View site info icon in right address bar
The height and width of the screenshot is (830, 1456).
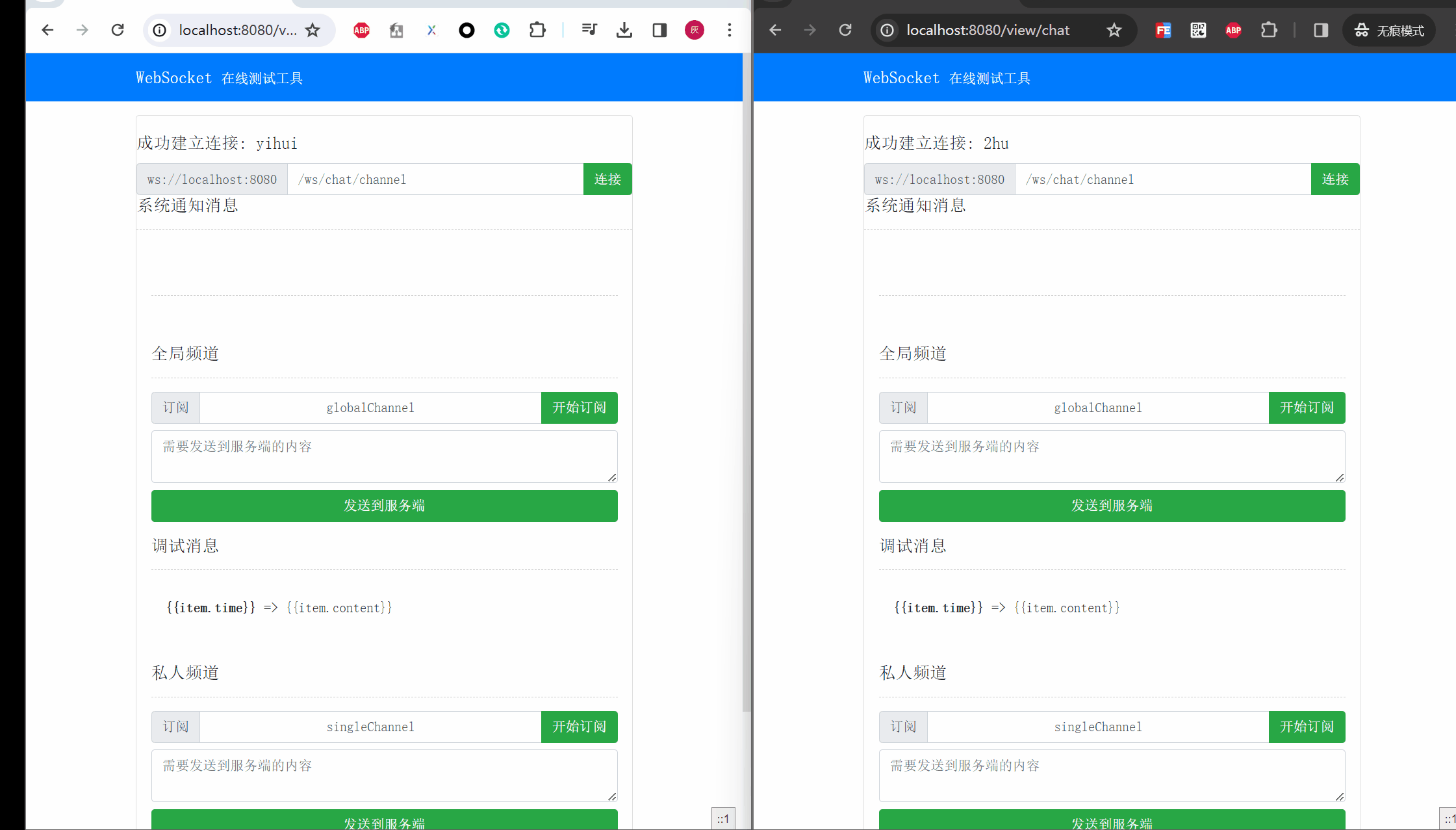point(887,30)
